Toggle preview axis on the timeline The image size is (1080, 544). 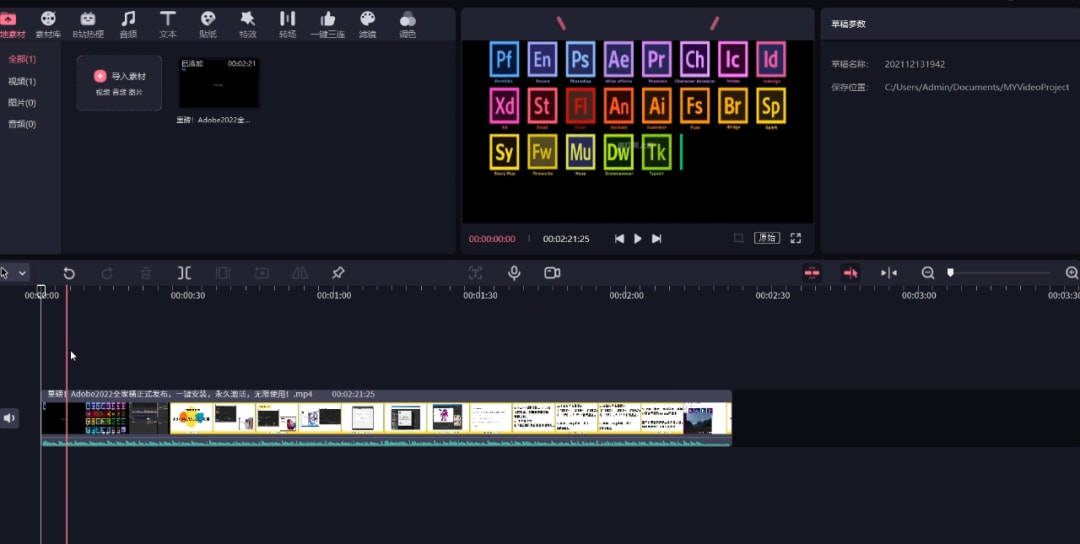point(889,273)
